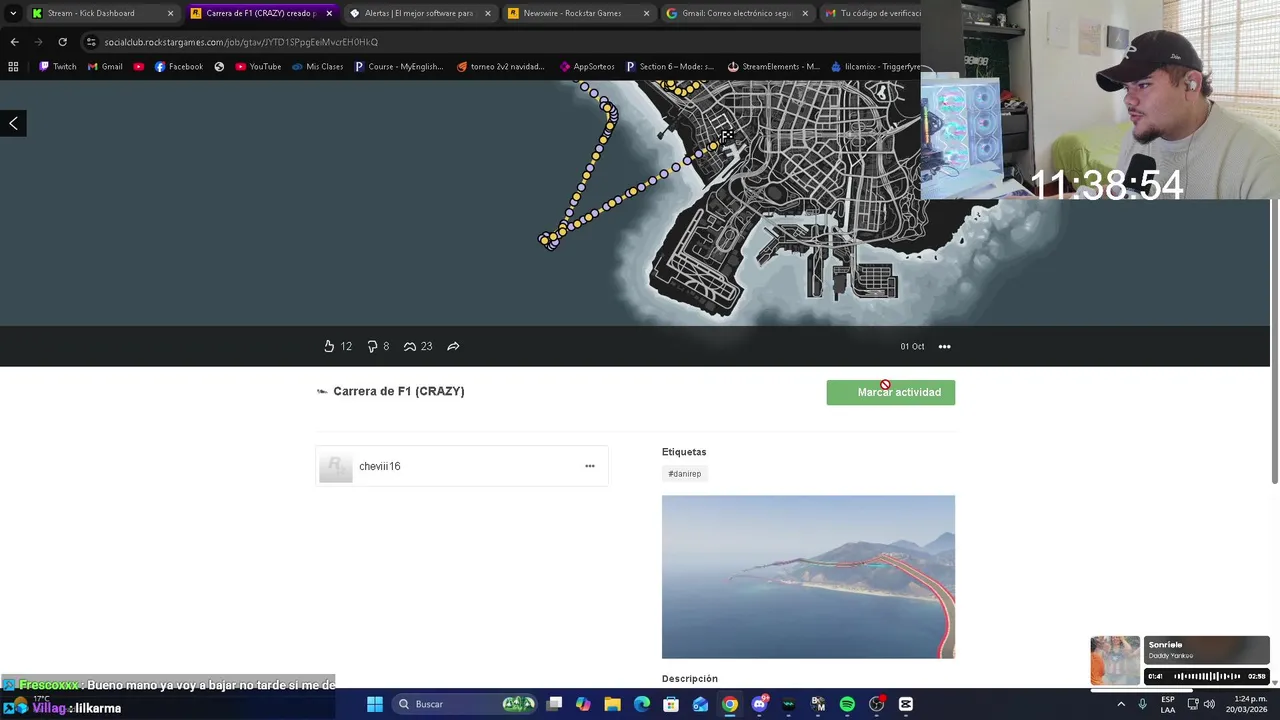Click the red YouTube icon bookmark after Gmail
The height and width of the screenshot is (720, 1280).
(x=138, y=67)
